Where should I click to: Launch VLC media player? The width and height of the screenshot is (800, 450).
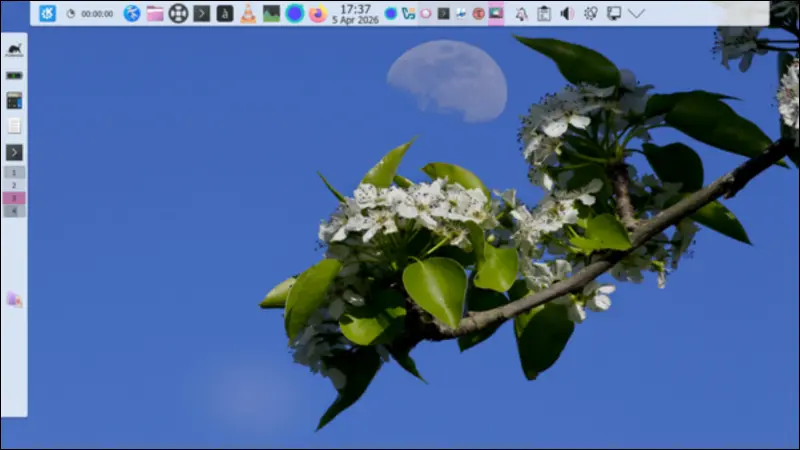tap(248, 13)
